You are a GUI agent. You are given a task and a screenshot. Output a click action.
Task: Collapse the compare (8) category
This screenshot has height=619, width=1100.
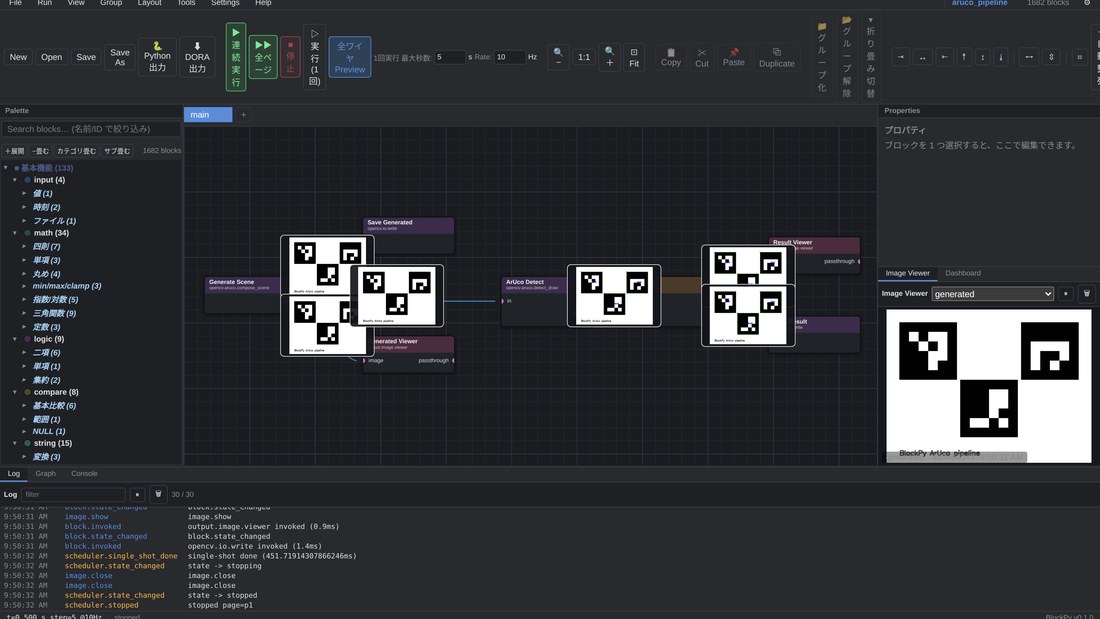[x=15, y=392]
